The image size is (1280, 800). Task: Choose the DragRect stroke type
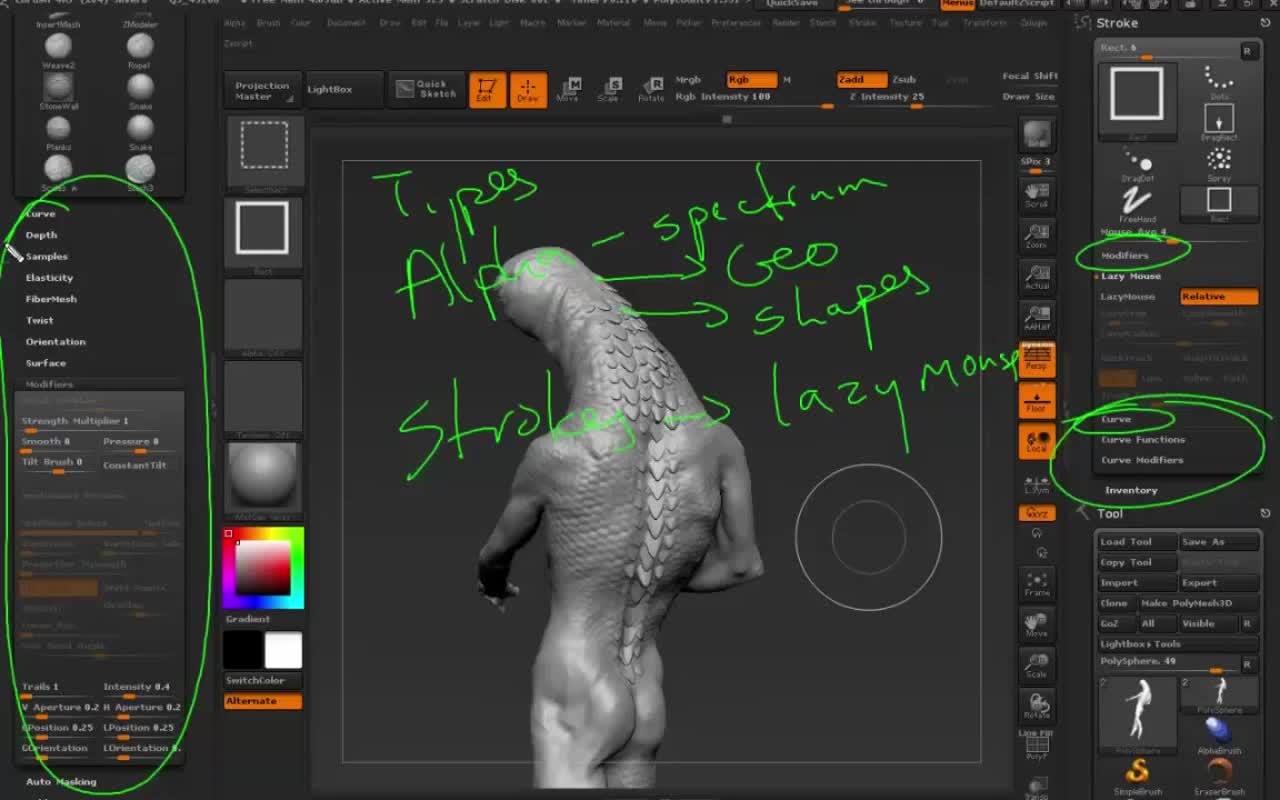click(1219, 122)
